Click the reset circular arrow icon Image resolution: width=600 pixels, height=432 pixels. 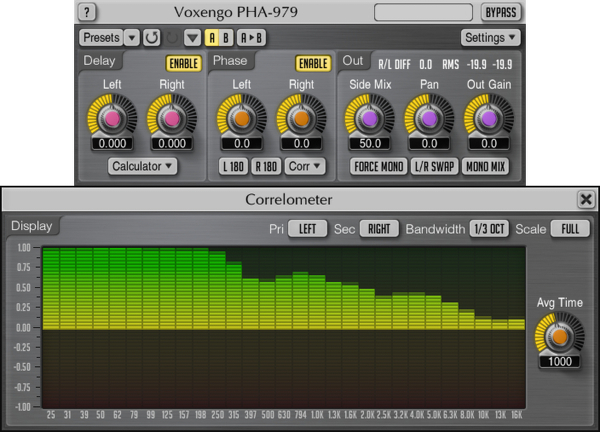point(151,38)
